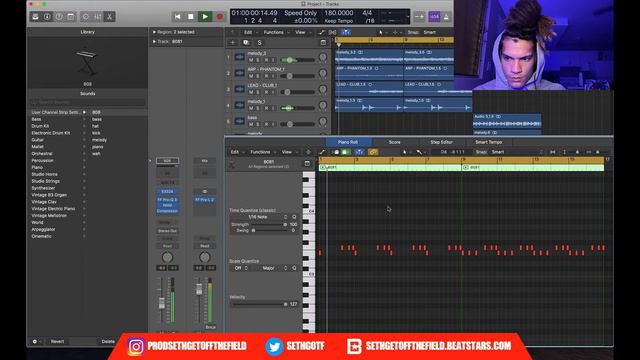The width and height of the screenshot is (640, 360).
Task: Switch to the Step Editor tab
Action: click(441, 142)
